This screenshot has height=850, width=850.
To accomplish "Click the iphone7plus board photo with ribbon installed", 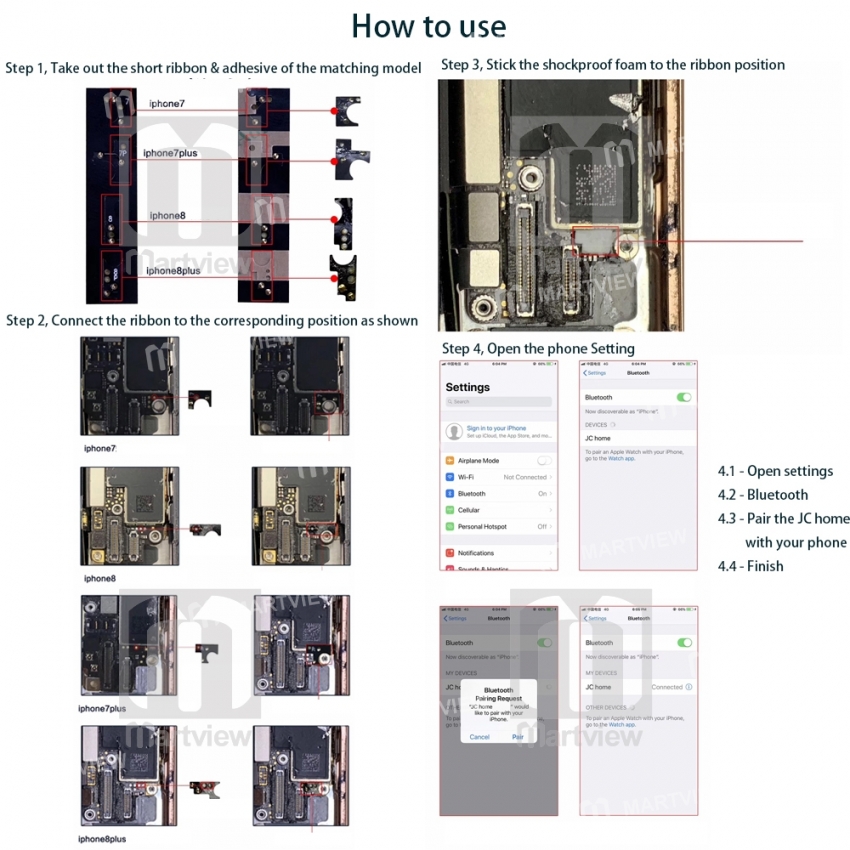I will tap(302, 645).
